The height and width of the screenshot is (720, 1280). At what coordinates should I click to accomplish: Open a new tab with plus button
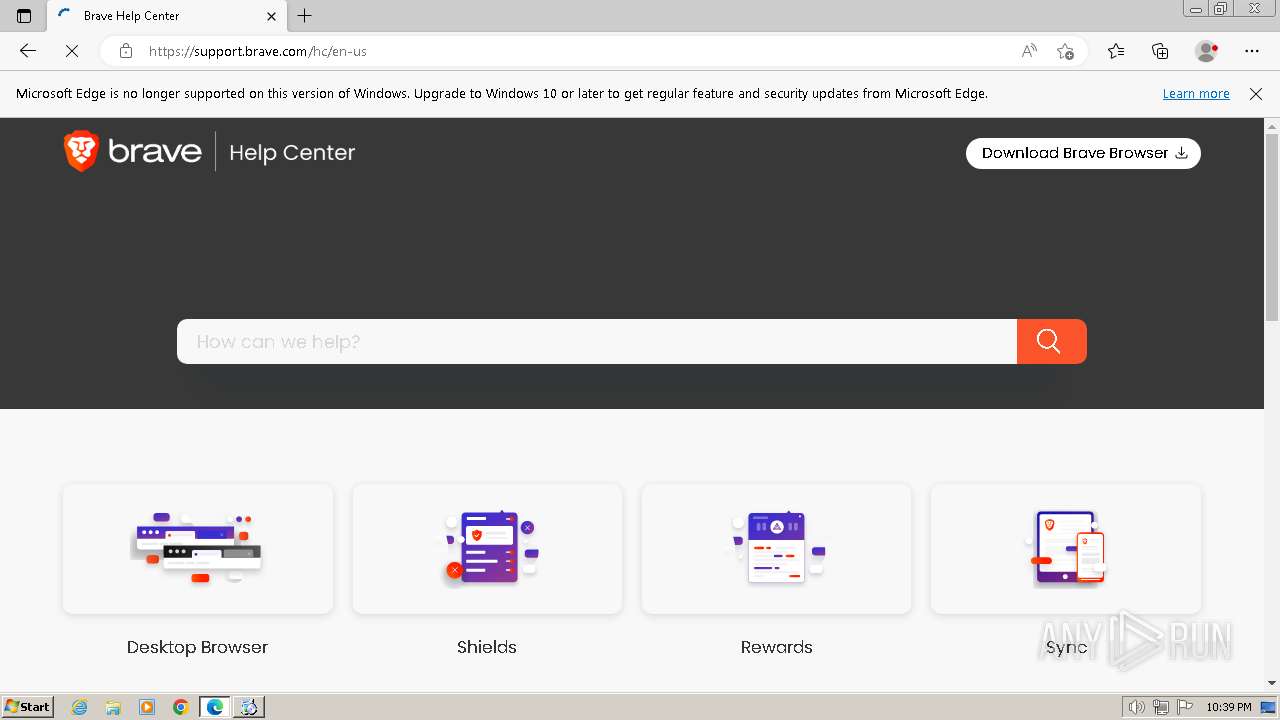coord(305,16)
